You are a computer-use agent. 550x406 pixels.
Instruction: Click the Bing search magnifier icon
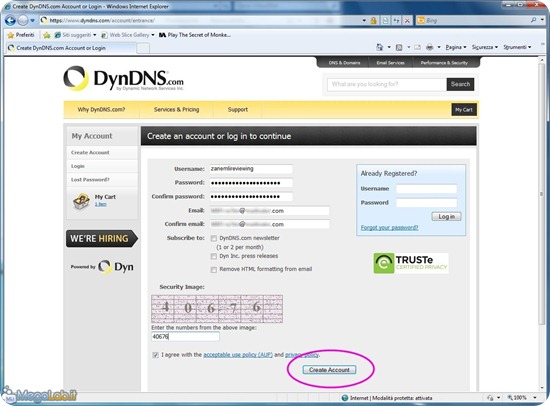point(534,20)
